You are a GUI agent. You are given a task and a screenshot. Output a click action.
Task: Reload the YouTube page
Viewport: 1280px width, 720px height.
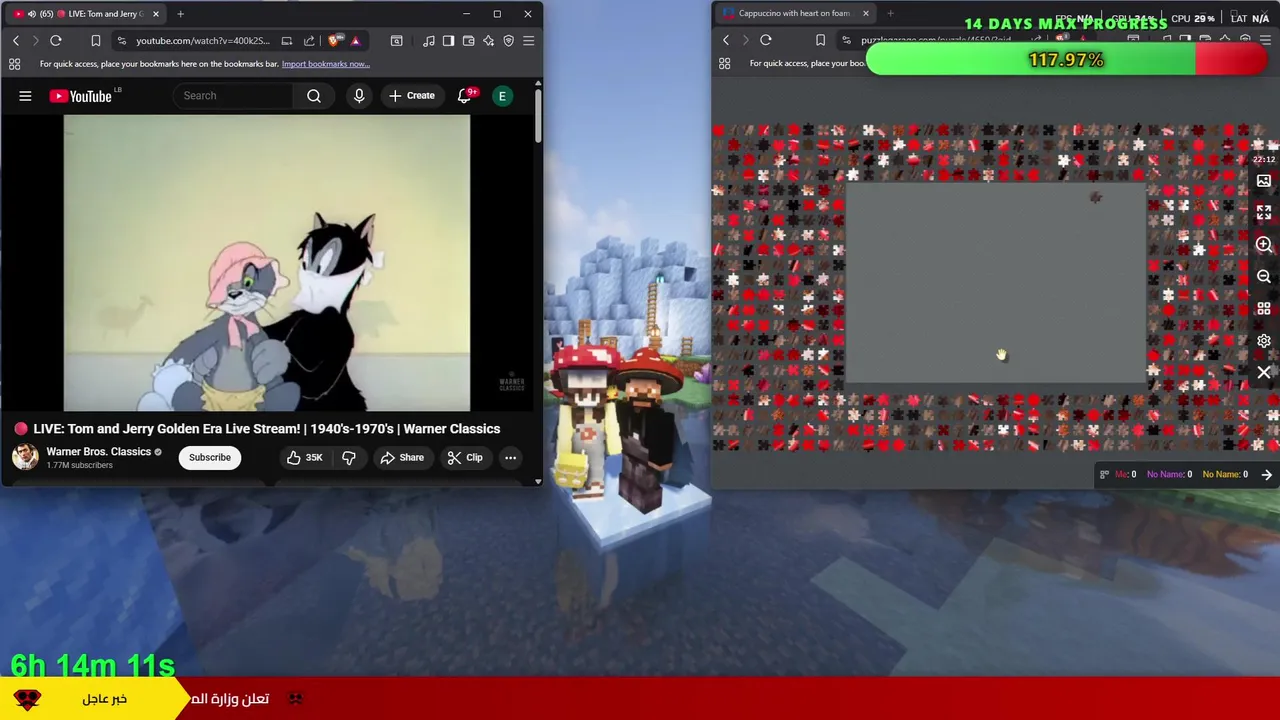pyautogui.click(x=56, y=40)
